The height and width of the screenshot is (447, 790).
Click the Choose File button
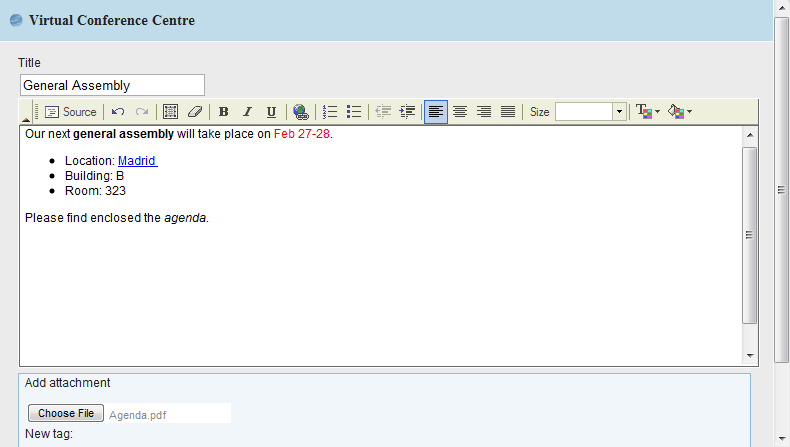(x=66, y=413)
